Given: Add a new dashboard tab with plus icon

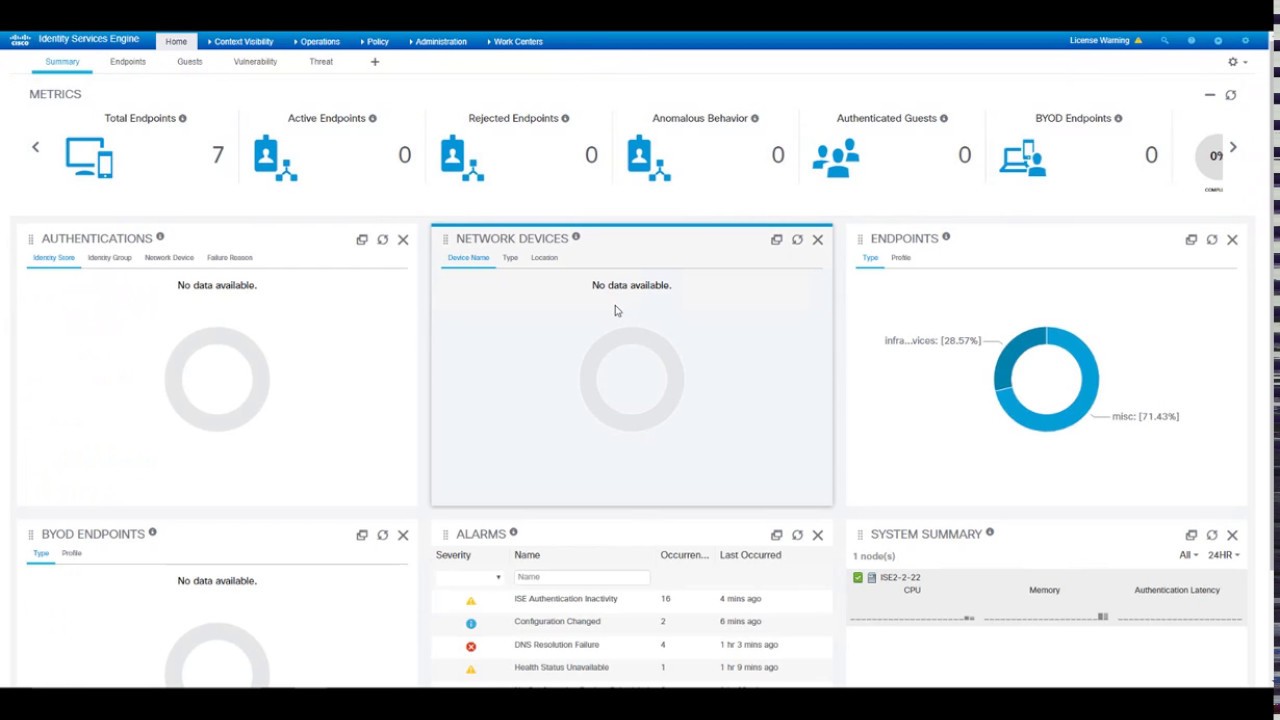Looking at the screenshot, I should tap(375, 62).
